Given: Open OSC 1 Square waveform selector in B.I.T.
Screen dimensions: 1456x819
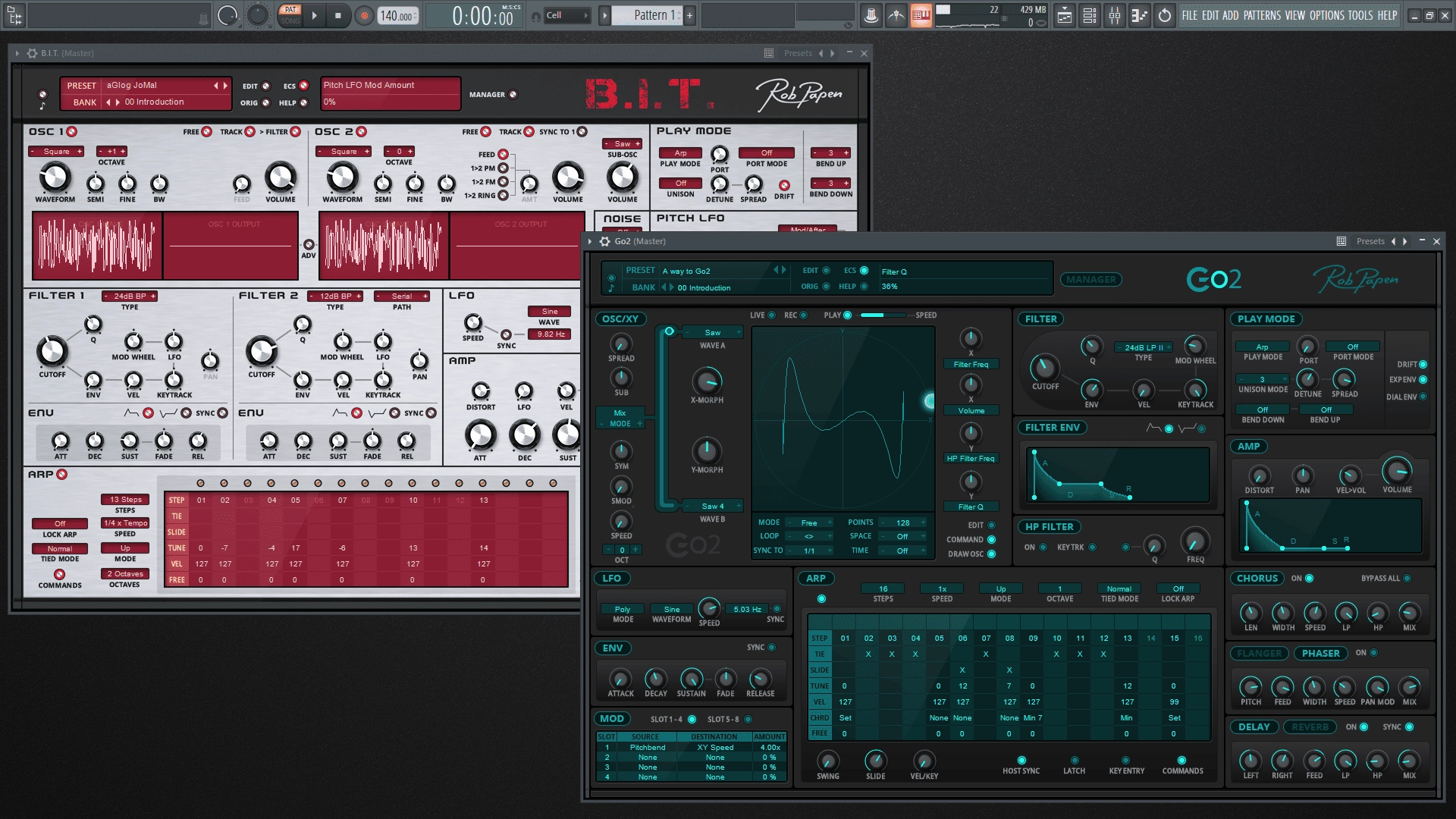Looking at the screenshot, I should [x=56, y=152].
